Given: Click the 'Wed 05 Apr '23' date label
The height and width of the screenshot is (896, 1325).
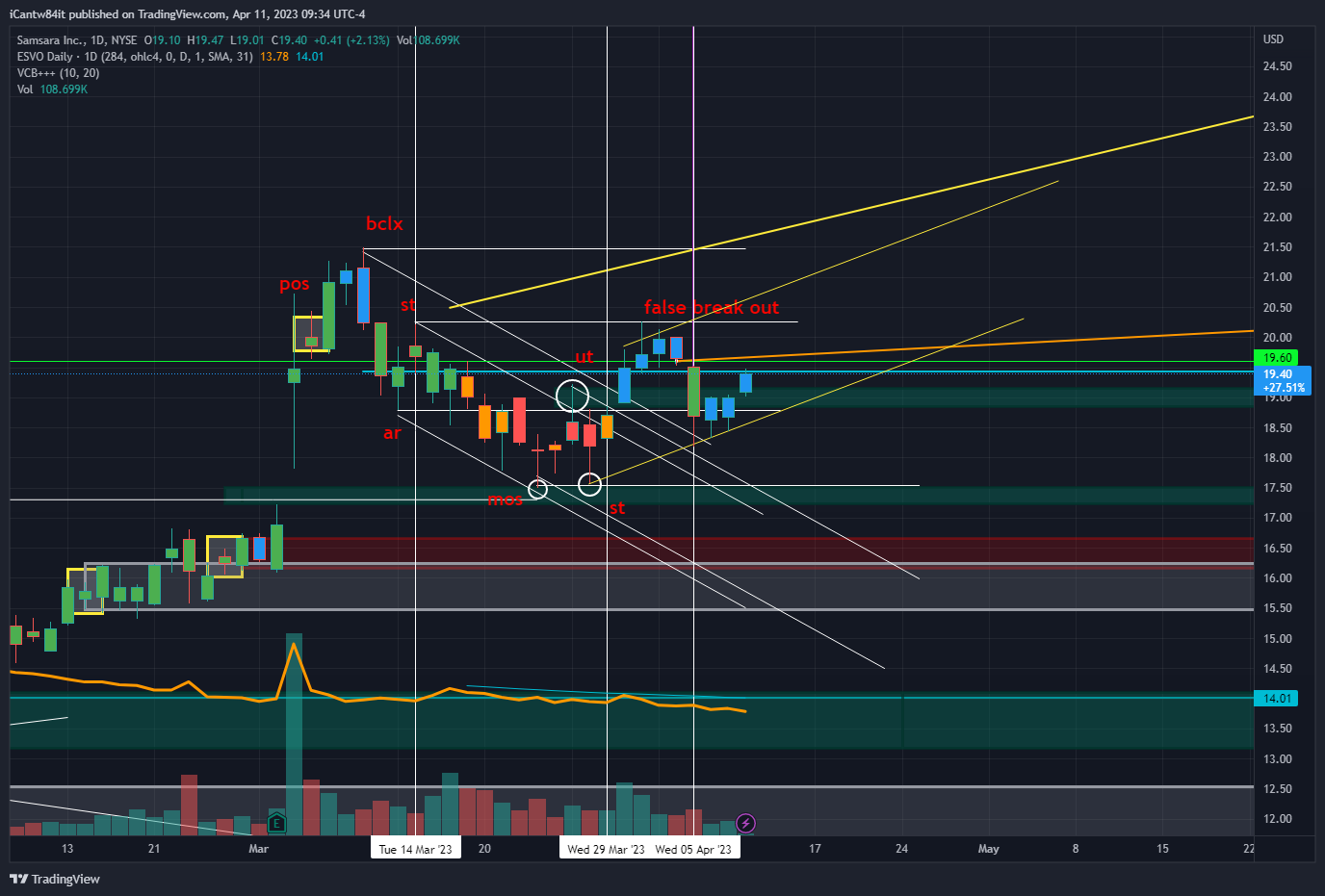Looking at the screenshot, I should click(693, 849).
